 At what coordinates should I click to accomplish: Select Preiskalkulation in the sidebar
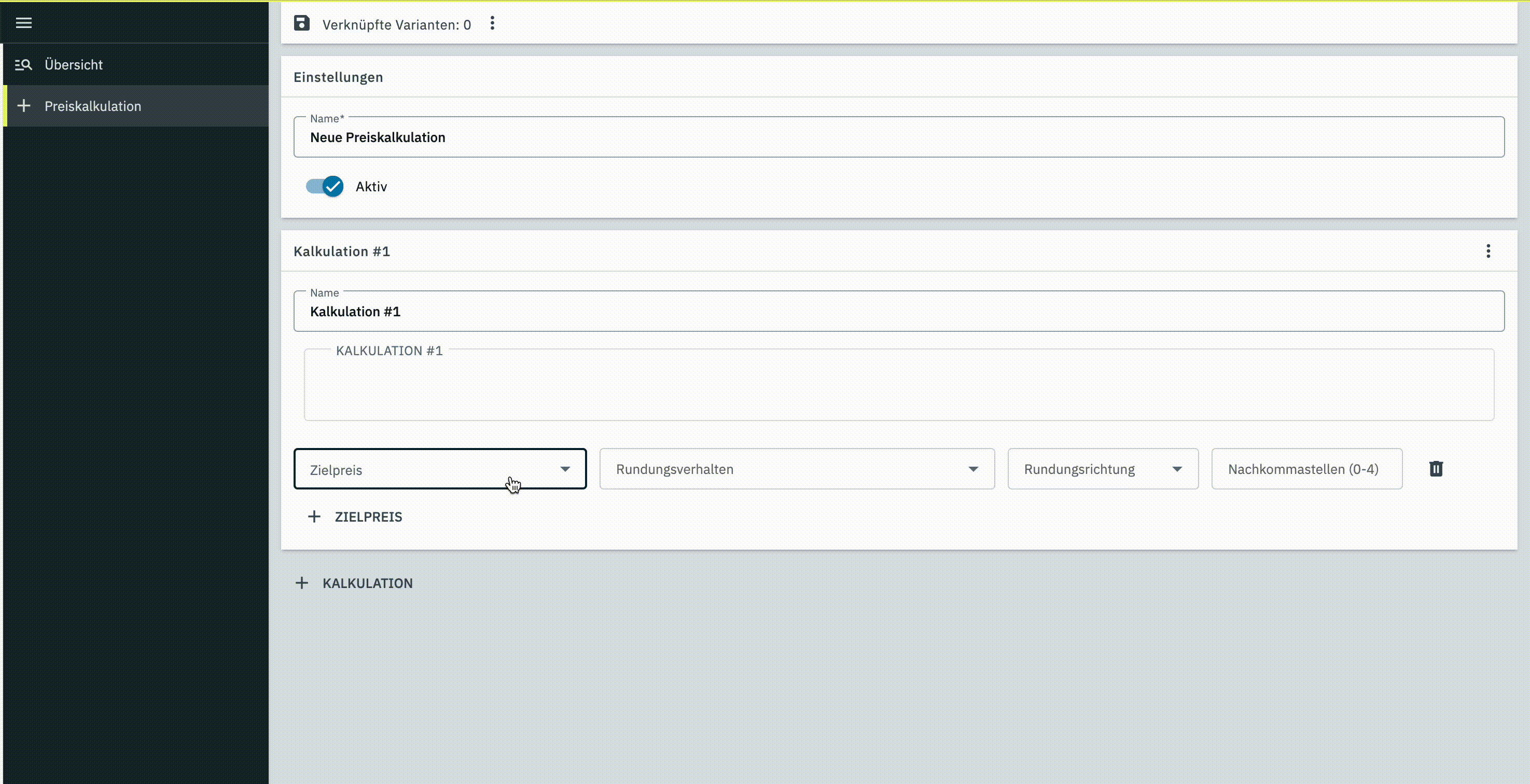[x=136, y=106]
